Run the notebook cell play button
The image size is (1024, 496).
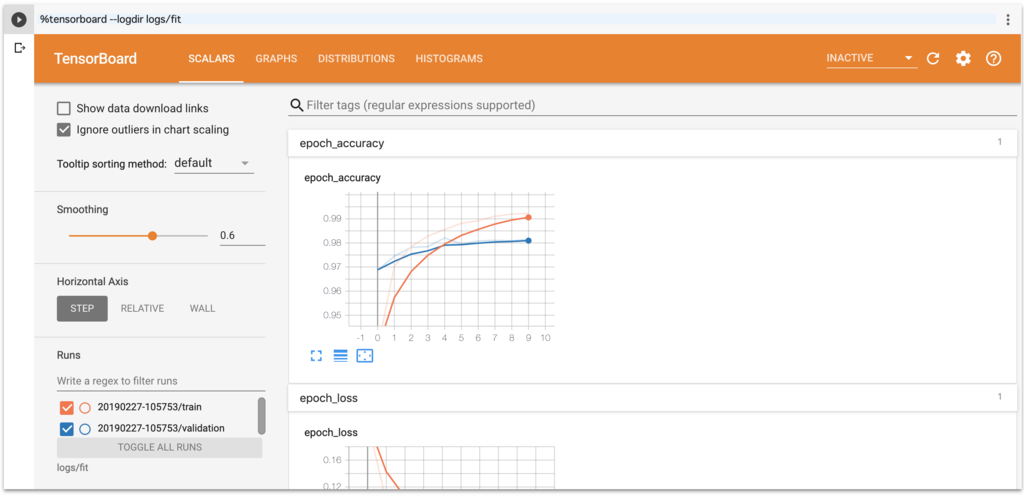[19, 20]
